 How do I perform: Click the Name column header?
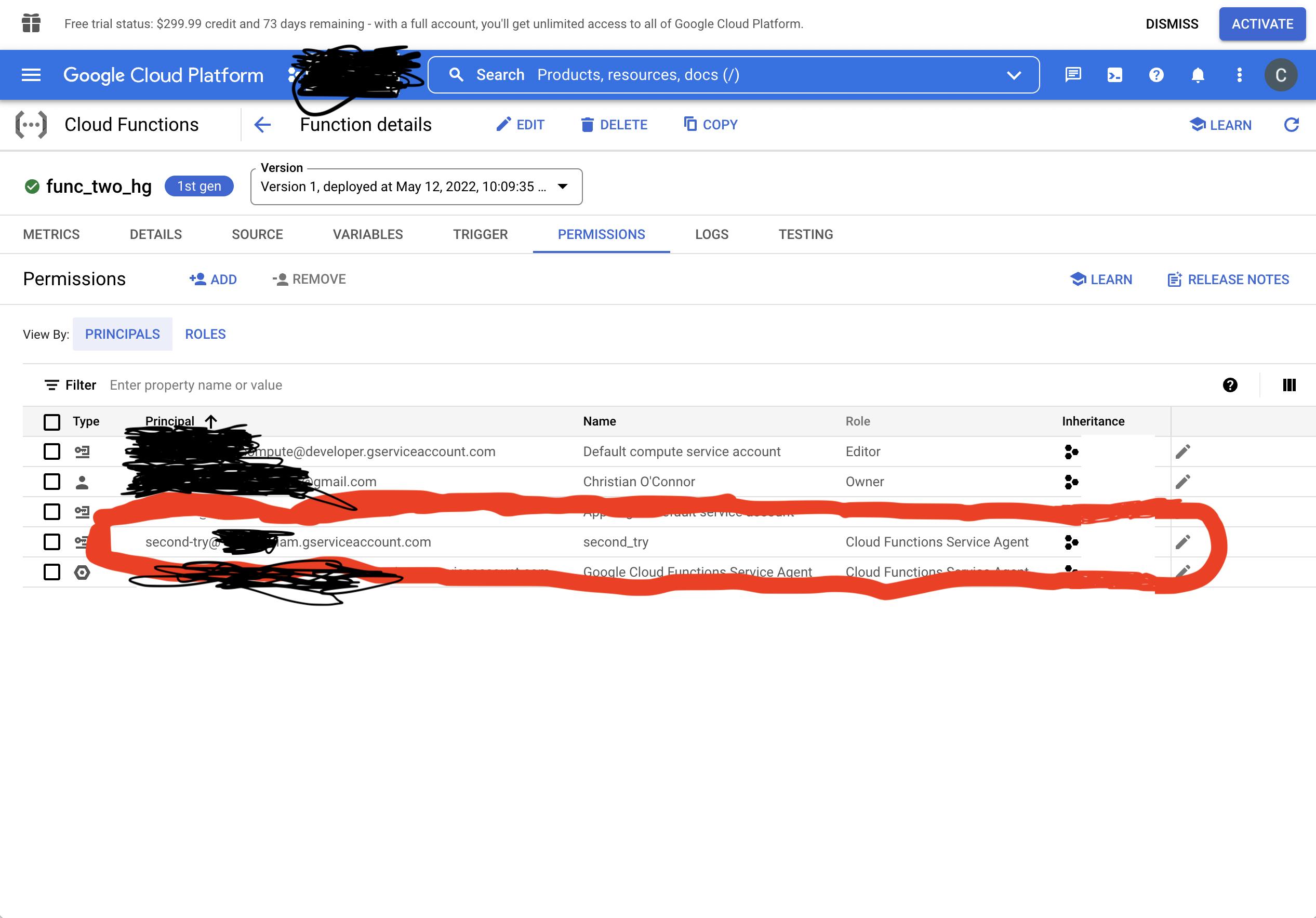pos(600,421)
